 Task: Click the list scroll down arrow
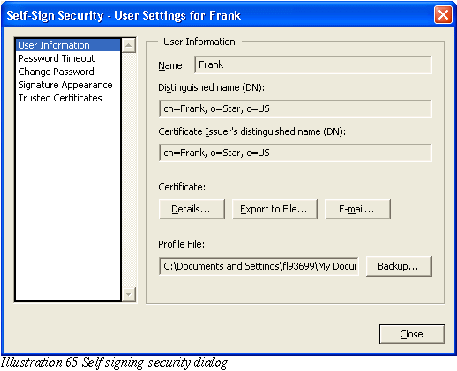129,294
